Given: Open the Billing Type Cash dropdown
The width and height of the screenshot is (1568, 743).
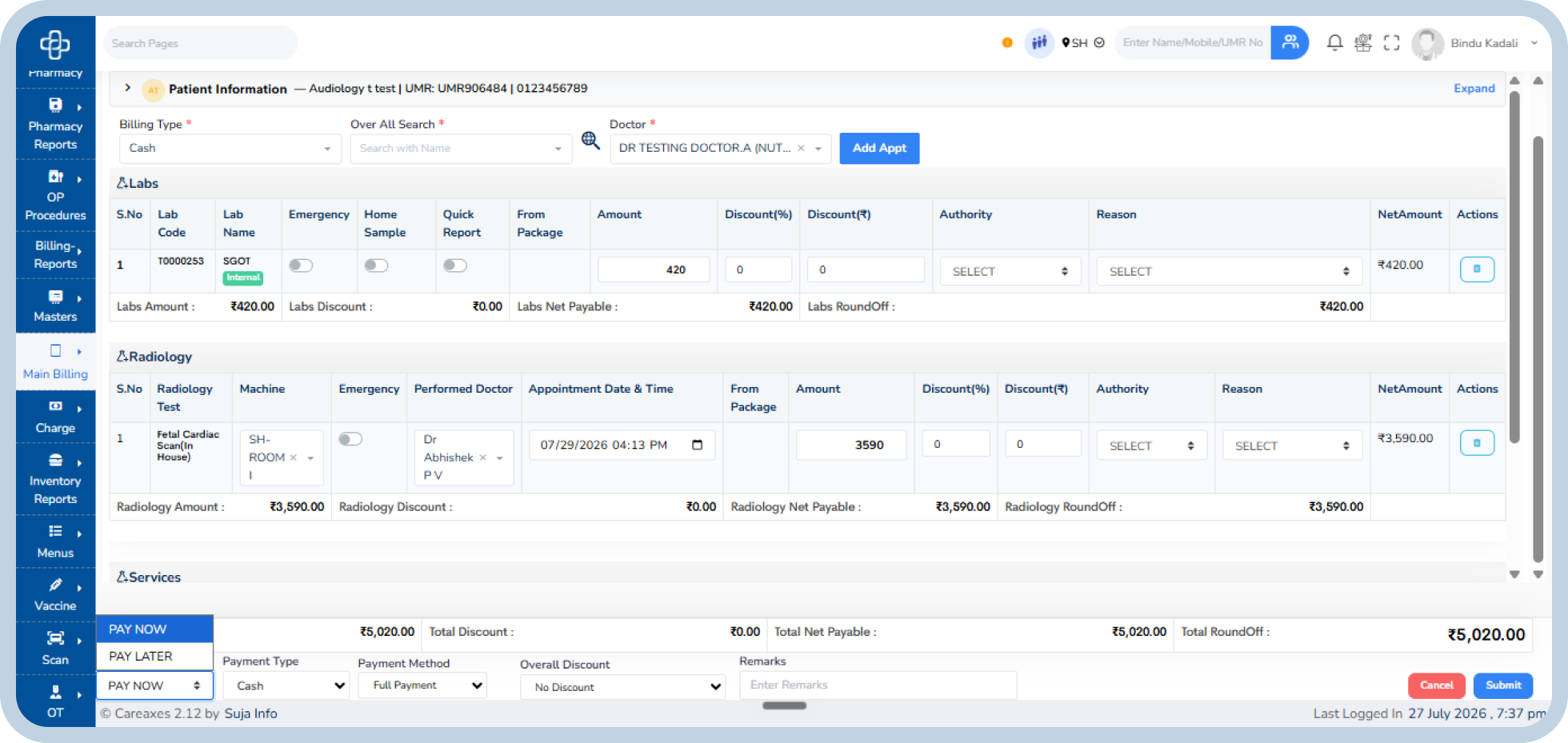Looking at the screenshot, I should [x=230, y=149].
